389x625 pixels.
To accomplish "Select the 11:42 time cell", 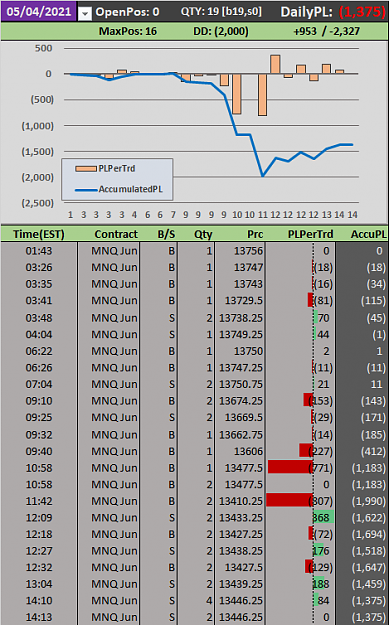I will coord(39,501).
